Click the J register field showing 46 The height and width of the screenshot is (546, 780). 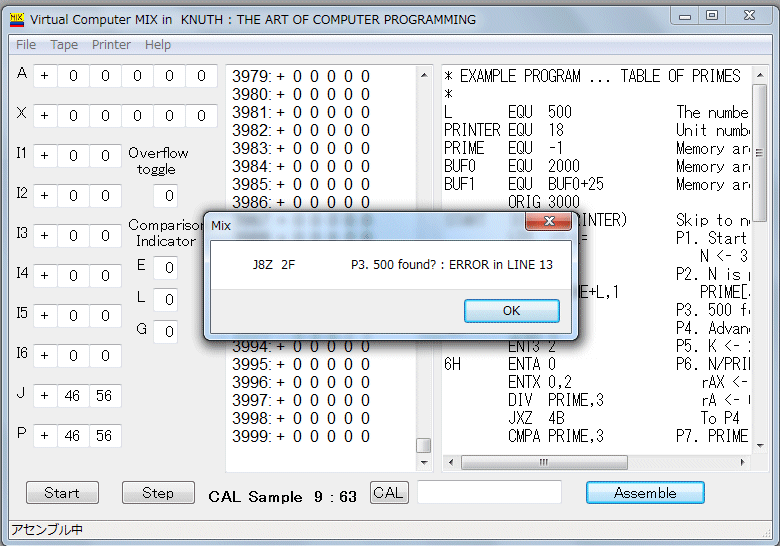tap(73, 396)
